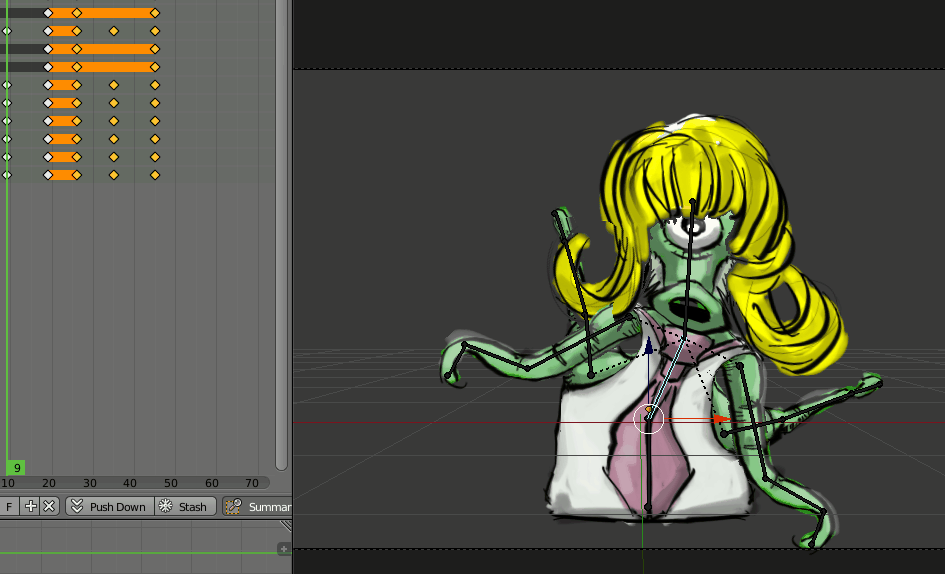This screenshot has height=574, width=945.
Task: Expand hidden region with small plus tab
Action: 284,549
